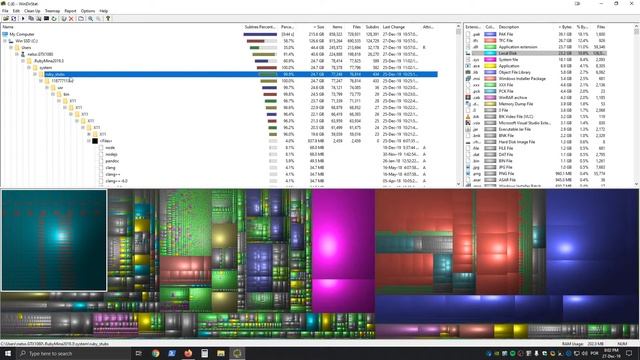Click the Open Item arrow toolbar icon
640x360 pixels.
click(x=23, y=18)
